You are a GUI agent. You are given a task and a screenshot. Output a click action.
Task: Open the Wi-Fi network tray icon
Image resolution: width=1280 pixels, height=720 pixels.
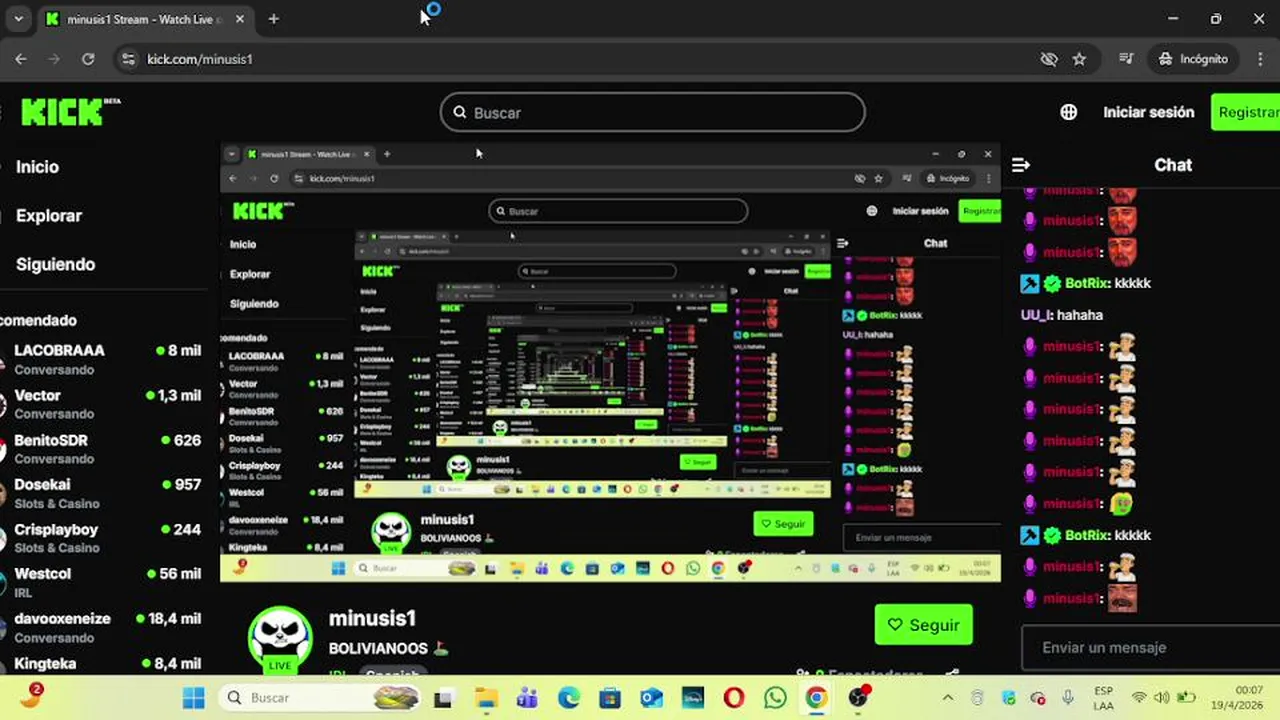pos(1139,698)
